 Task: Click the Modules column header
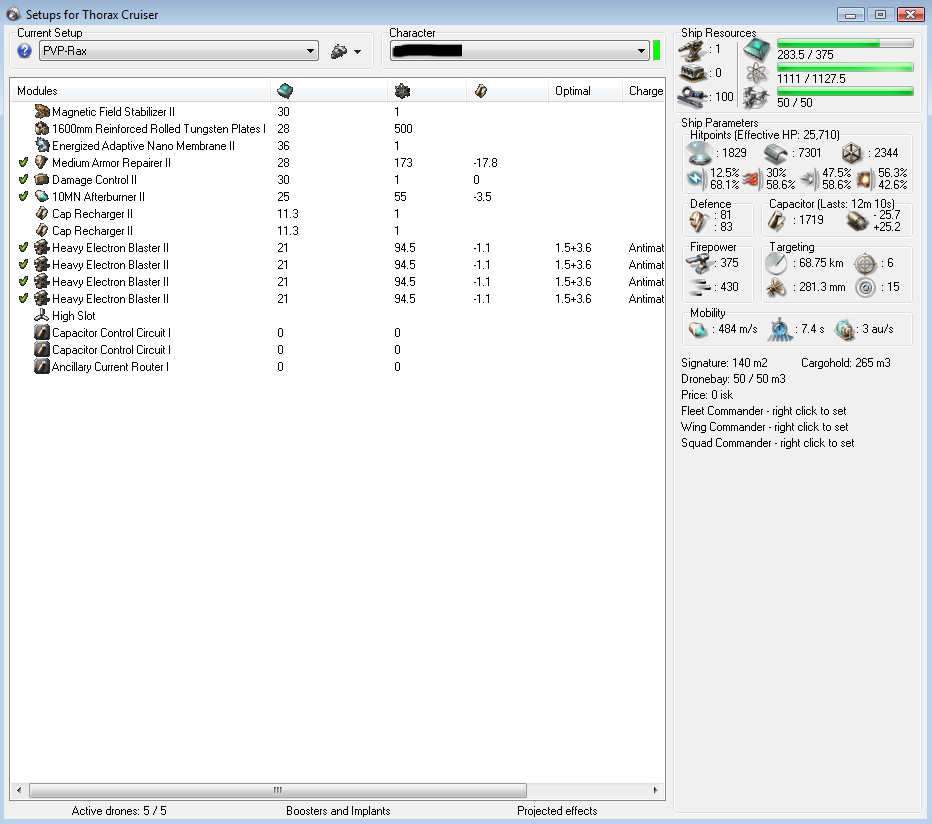(x=140, y=91)
